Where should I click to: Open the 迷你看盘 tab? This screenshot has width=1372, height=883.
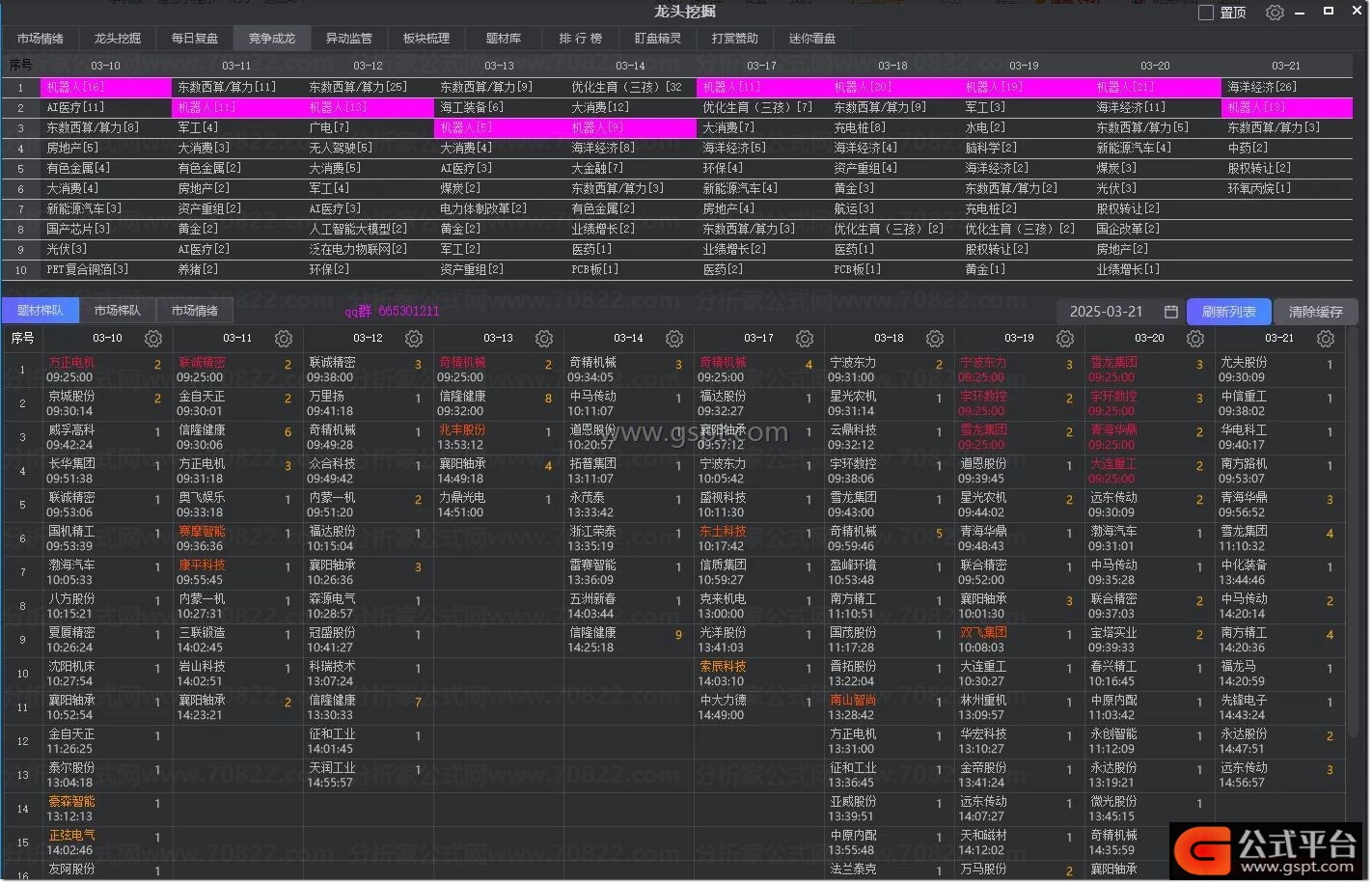[x=812, y=39]
